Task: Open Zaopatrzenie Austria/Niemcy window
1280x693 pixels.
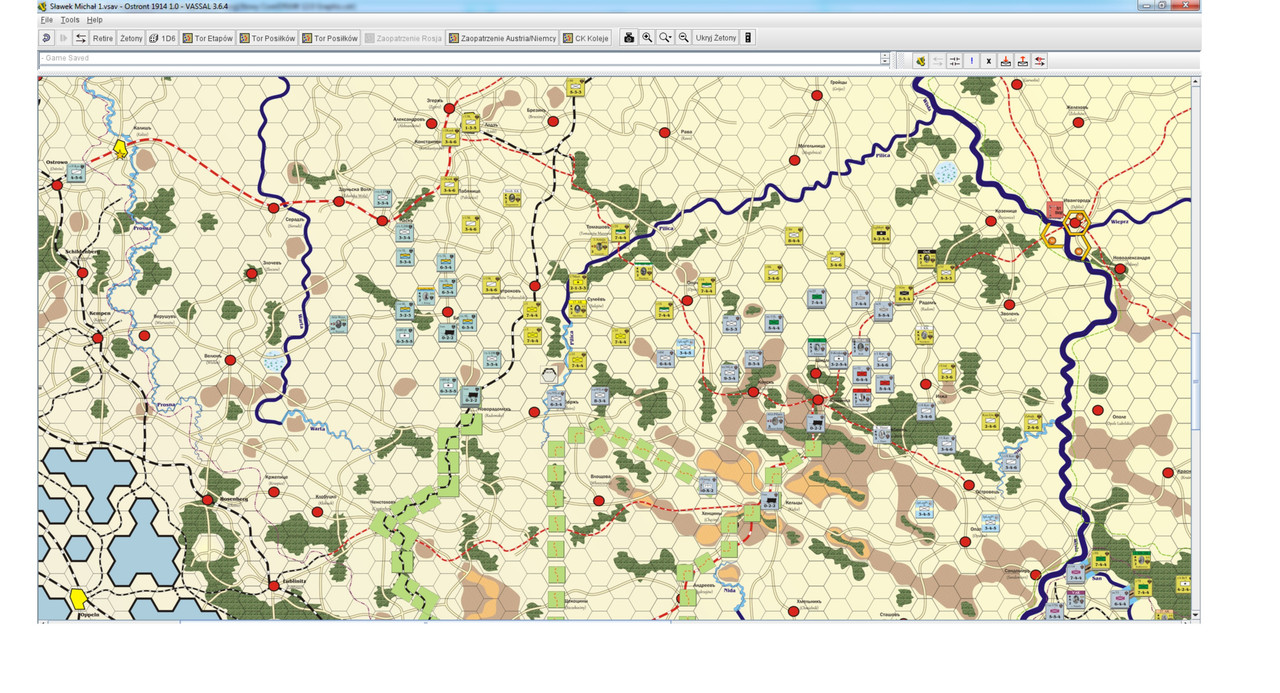Action: pos(502,38)
